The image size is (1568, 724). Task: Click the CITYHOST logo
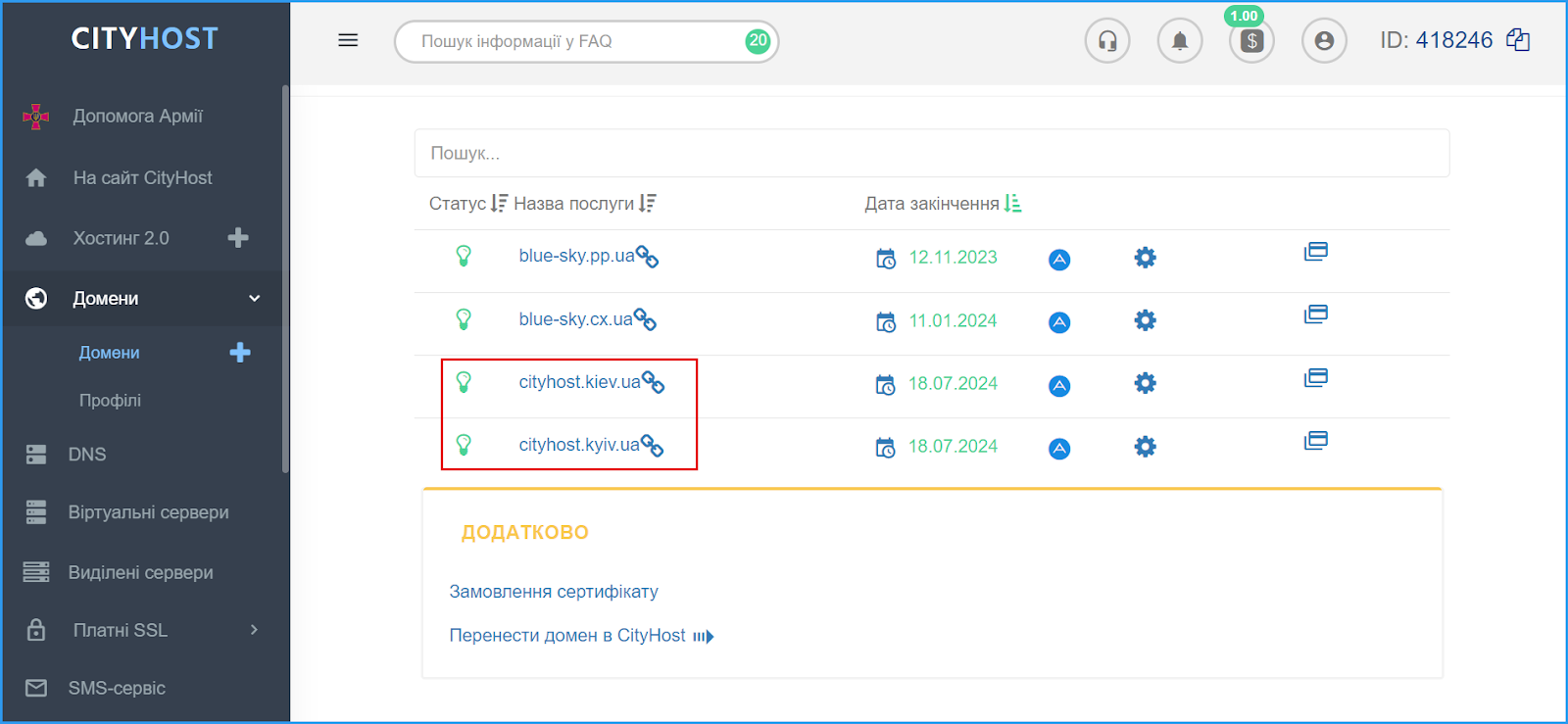click(x=145, y=38)
